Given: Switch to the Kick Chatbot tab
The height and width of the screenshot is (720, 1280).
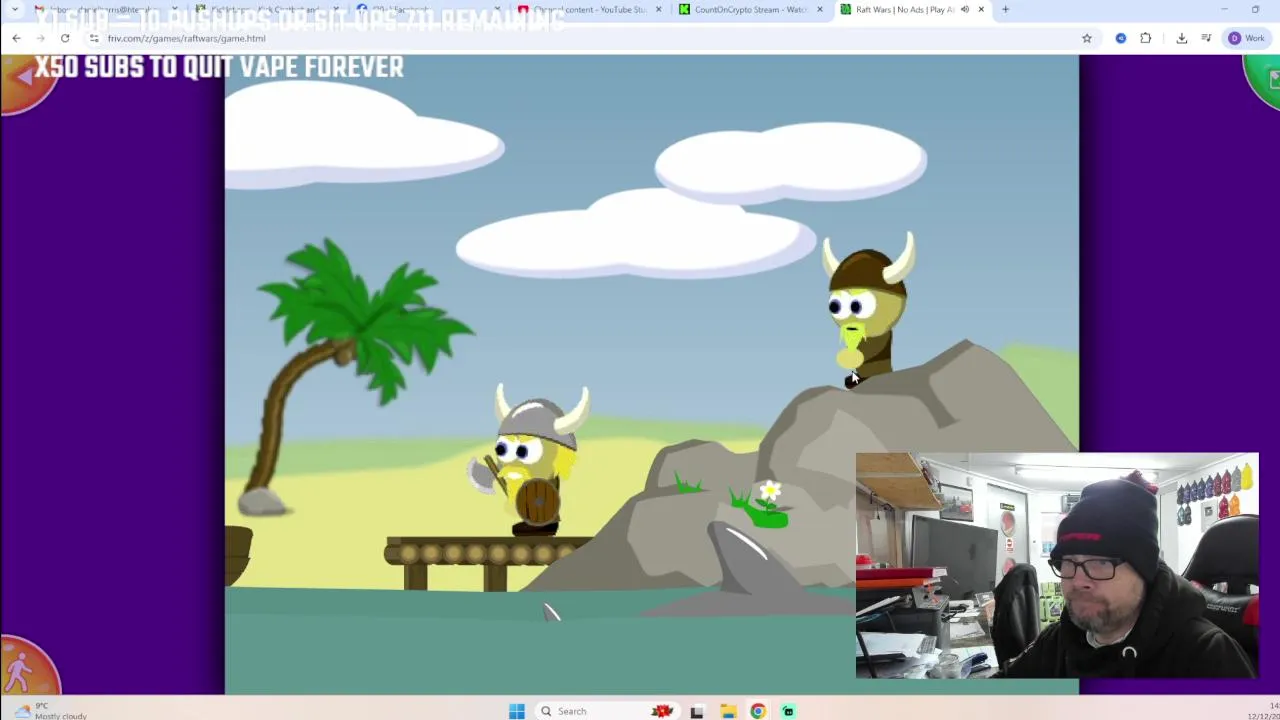Looking at the screenshot, I should (x=268, y=9).
